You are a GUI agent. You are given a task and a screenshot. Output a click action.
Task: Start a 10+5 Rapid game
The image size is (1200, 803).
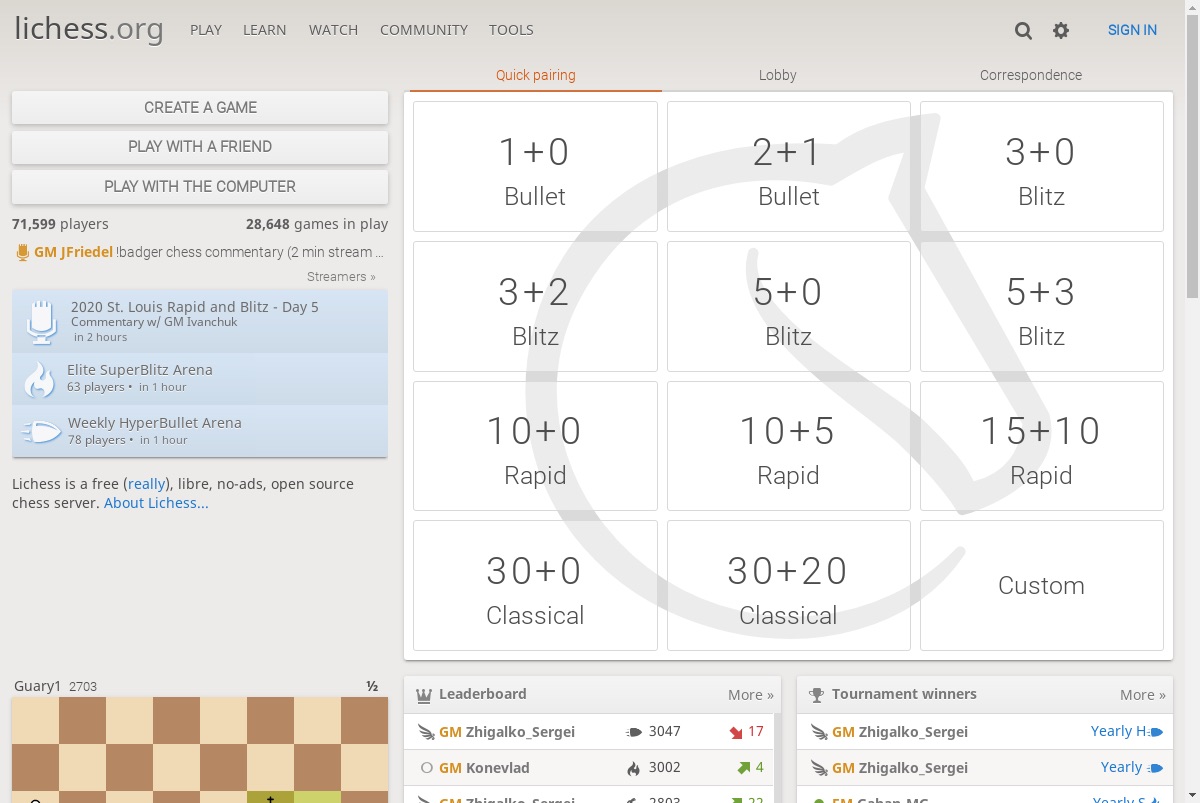pyautogui.click(x=789, y=446)
